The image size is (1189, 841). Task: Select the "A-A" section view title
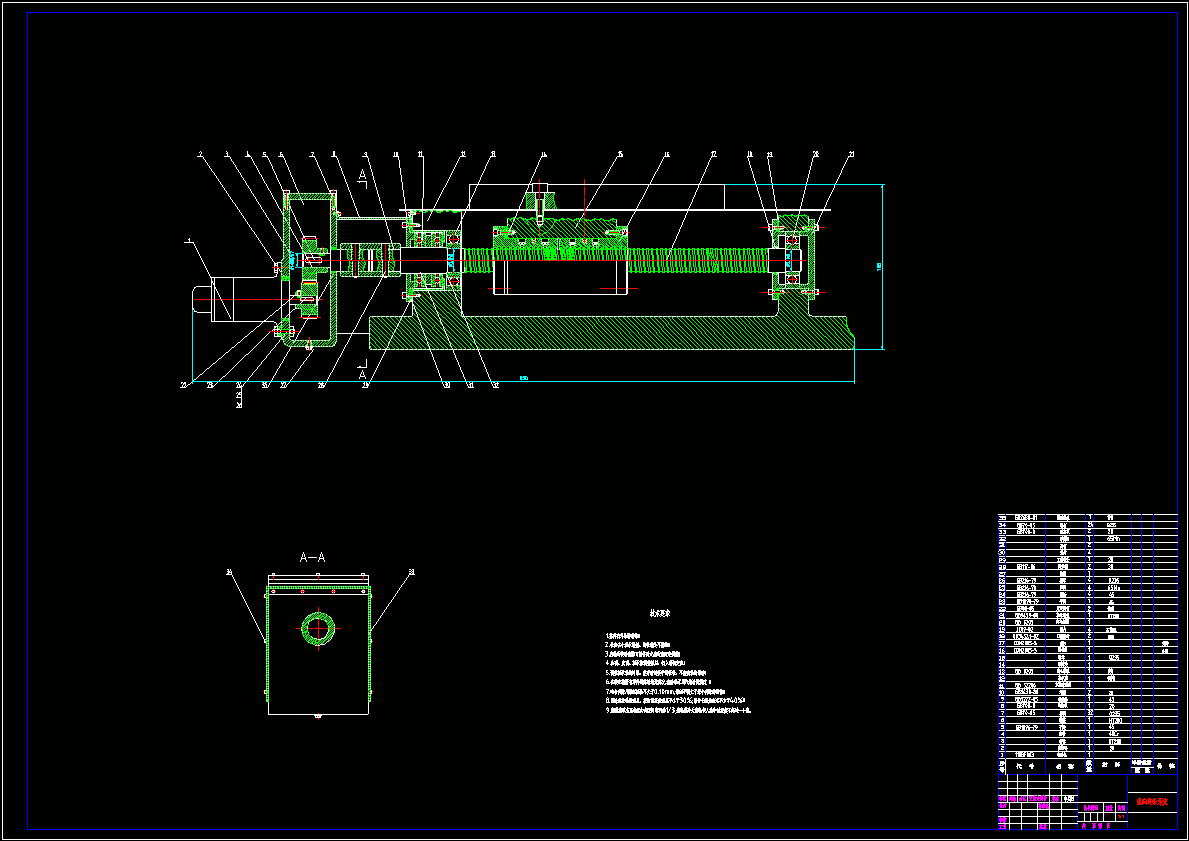point(312,557)
